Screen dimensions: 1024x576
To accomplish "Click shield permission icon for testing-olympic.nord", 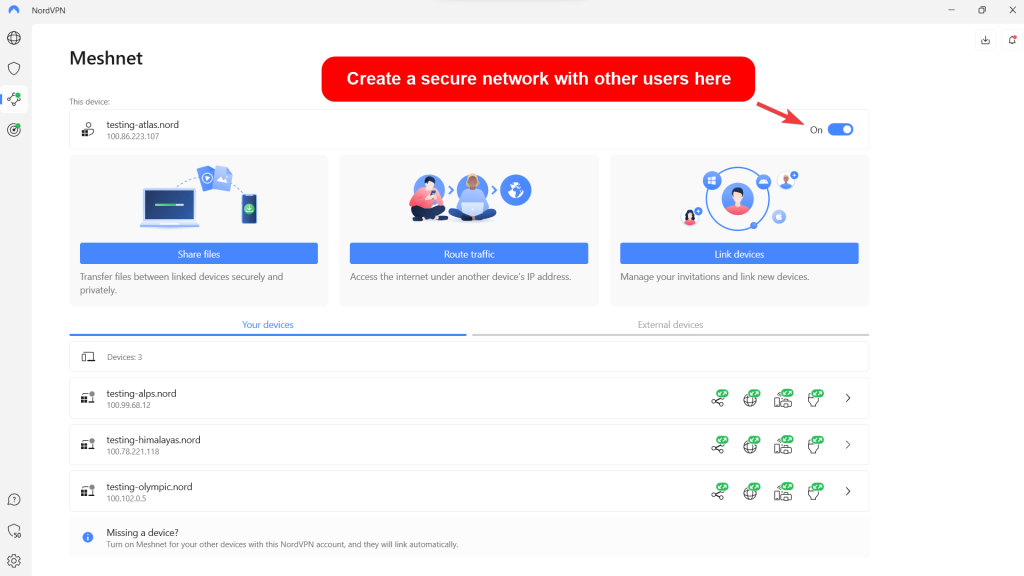I will coord(815,491).
